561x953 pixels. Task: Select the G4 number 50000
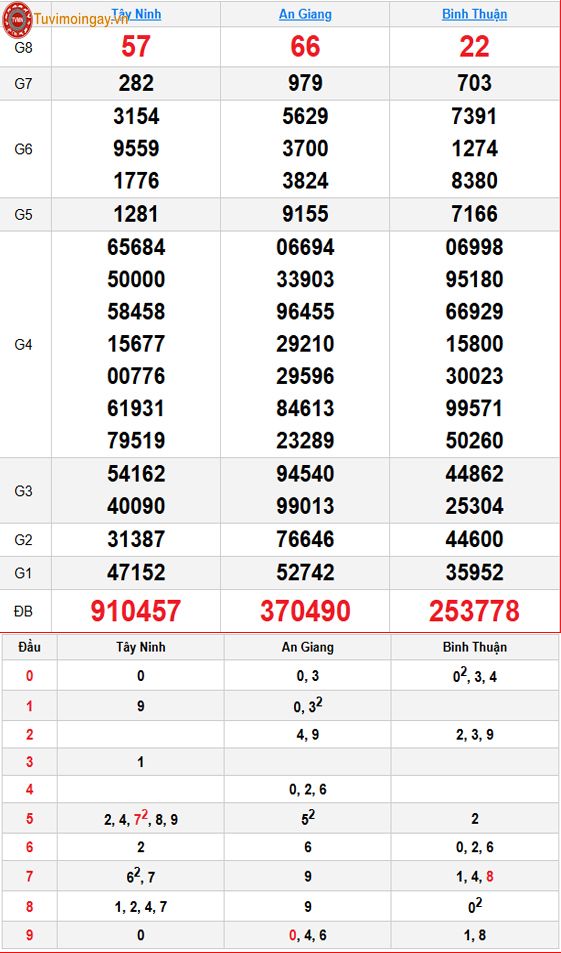tap(136, 280)
